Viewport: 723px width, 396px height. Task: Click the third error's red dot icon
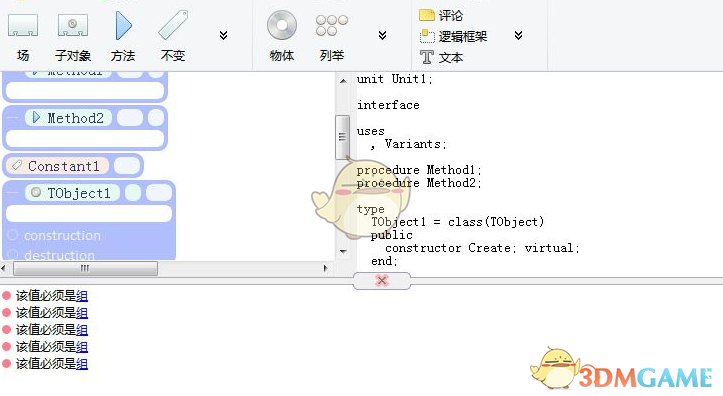tap(6, 329)
